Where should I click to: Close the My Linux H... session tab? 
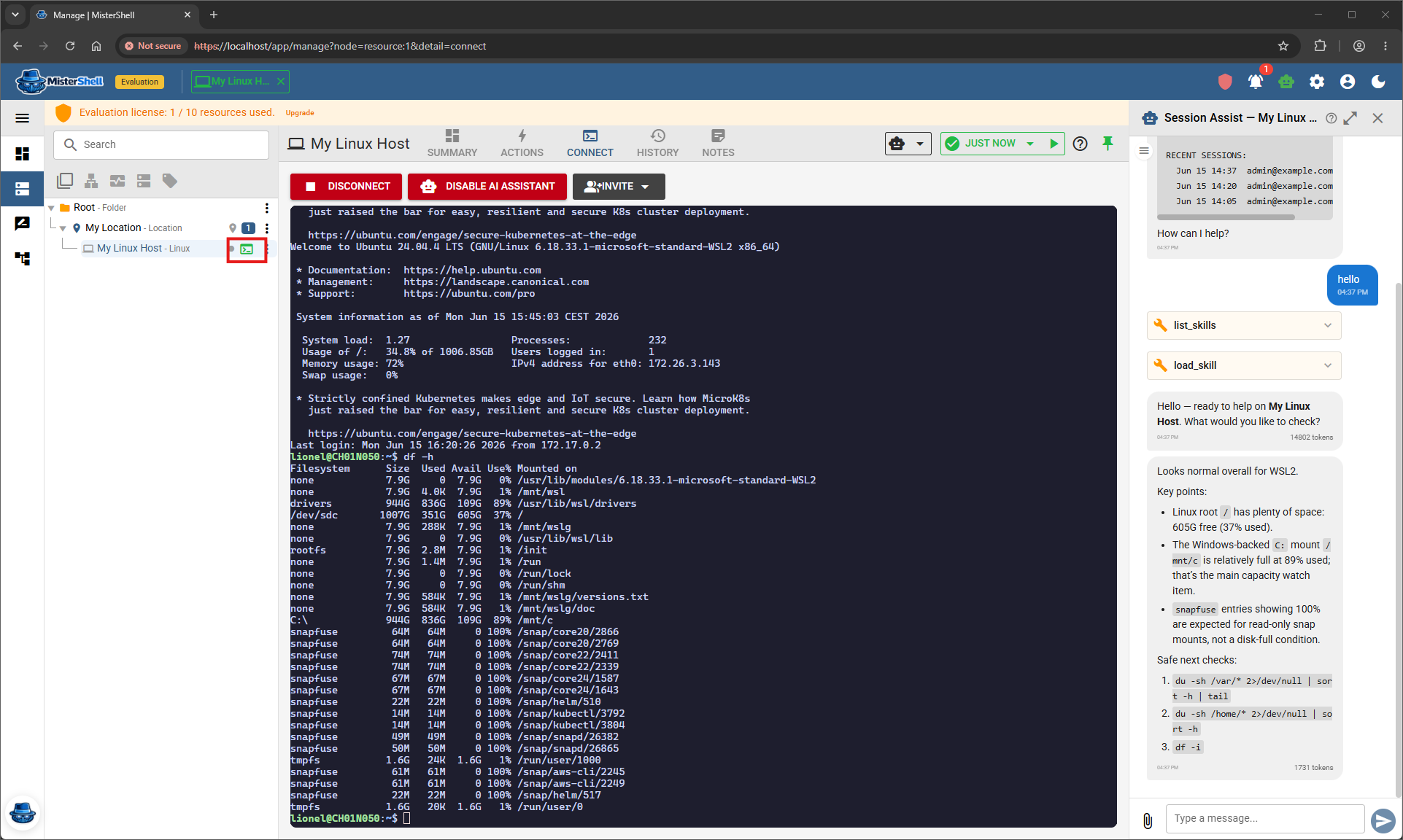(281, 82)
